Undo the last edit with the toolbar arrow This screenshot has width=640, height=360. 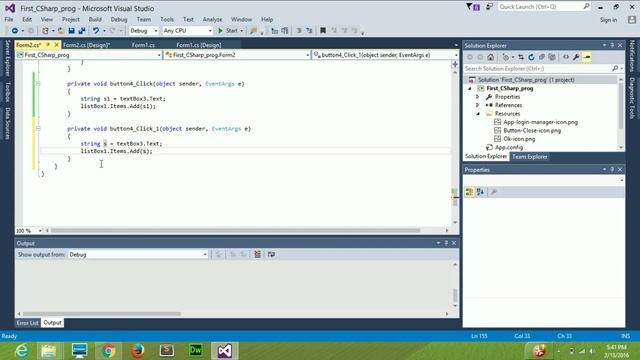click(x=96, y=31)
